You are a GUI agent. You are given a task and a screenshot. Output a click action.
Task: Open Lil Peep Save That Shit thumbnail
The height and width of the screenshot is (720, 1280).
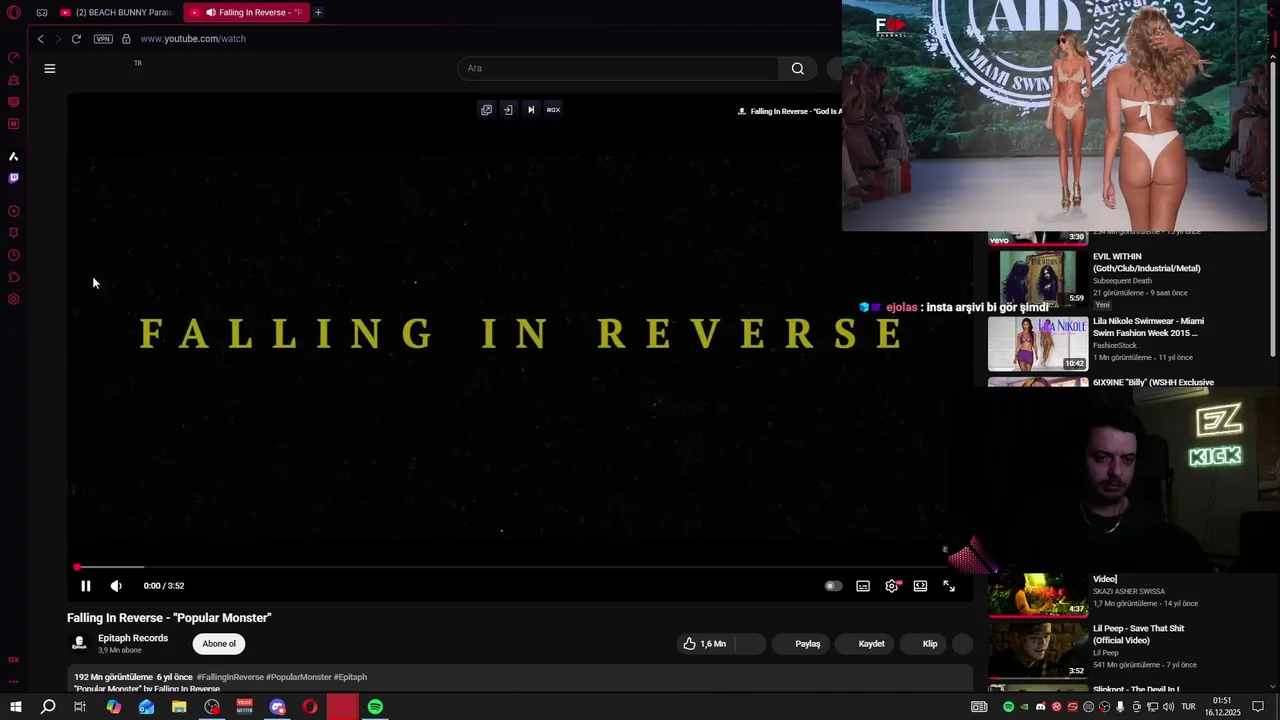coord(1038,650)
